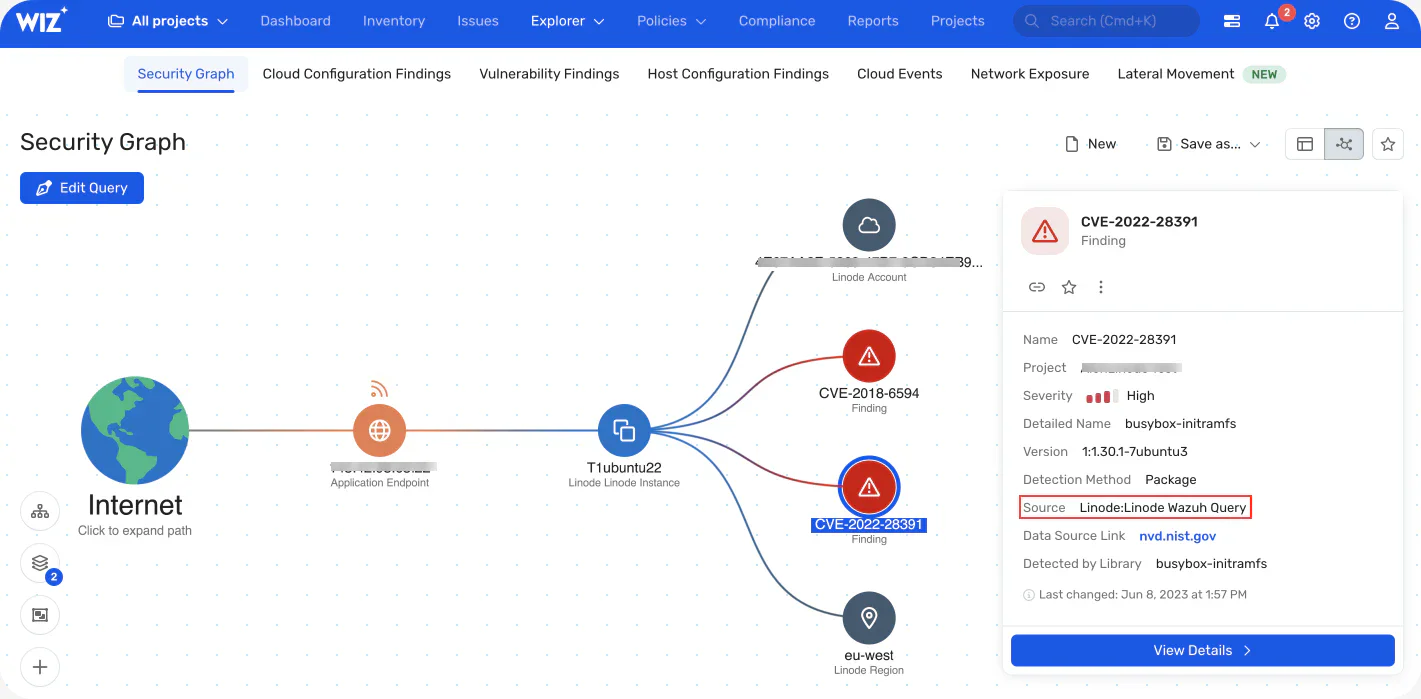The height and width of the screenshot is (699, 1421).
Task: Open notifications via the bell icon
Action: (x=1271, y=20)
